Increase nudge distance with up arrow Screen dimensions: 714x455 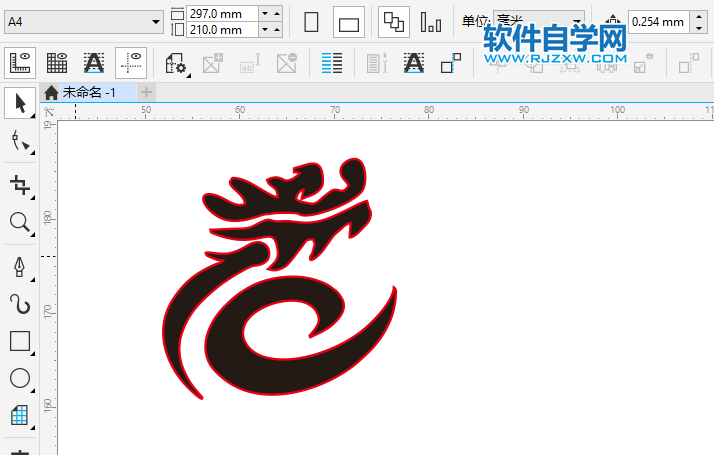699,16
